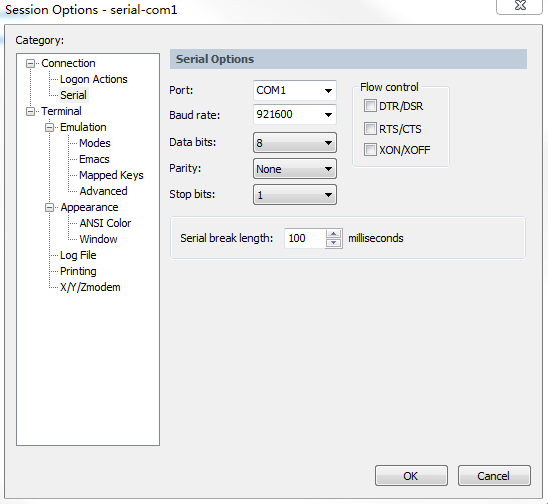This screenshot has height=504, width=548.
Task: Collapse the Terminal tree node
Action: pos(30,111)
